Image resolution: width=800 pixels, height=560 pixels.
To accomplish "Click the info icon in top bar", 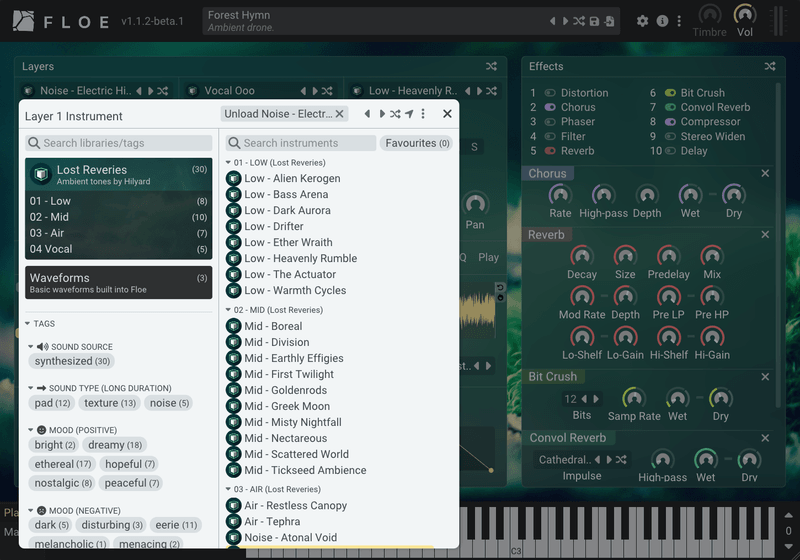I will coord(661,21).
